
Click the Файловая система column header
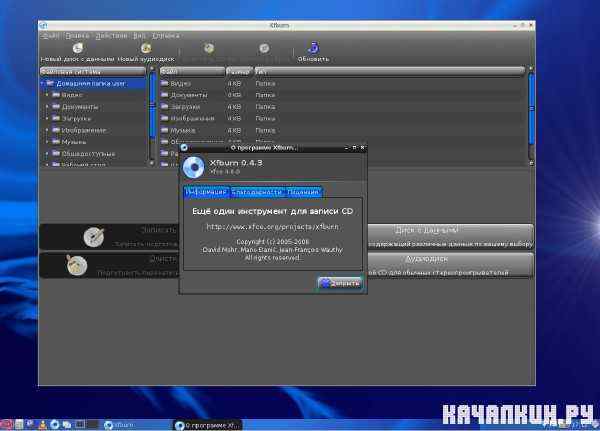pos(93,71)
